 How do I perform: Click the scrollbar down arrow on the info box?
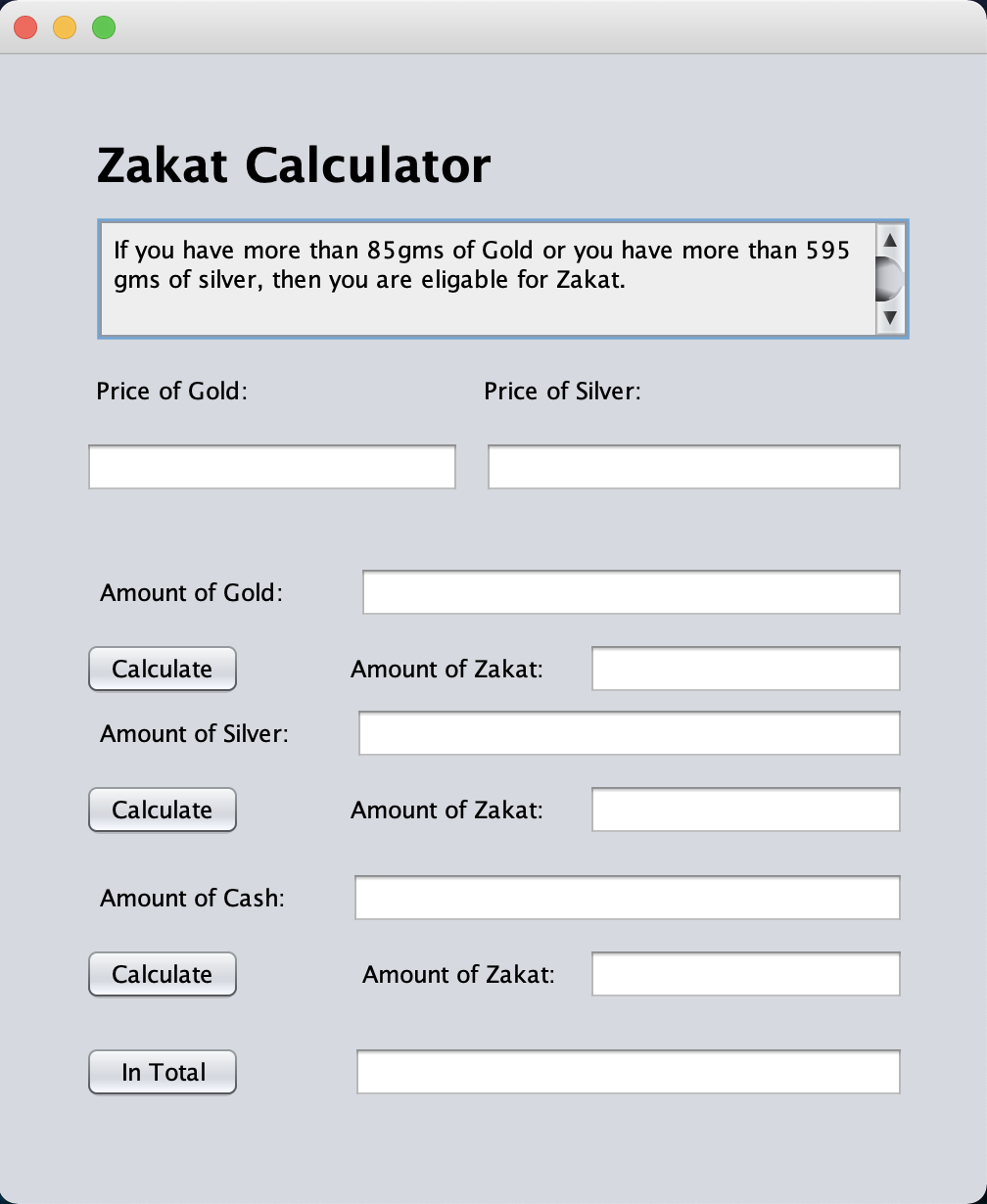pyautogui.click(x=890, y=318)
